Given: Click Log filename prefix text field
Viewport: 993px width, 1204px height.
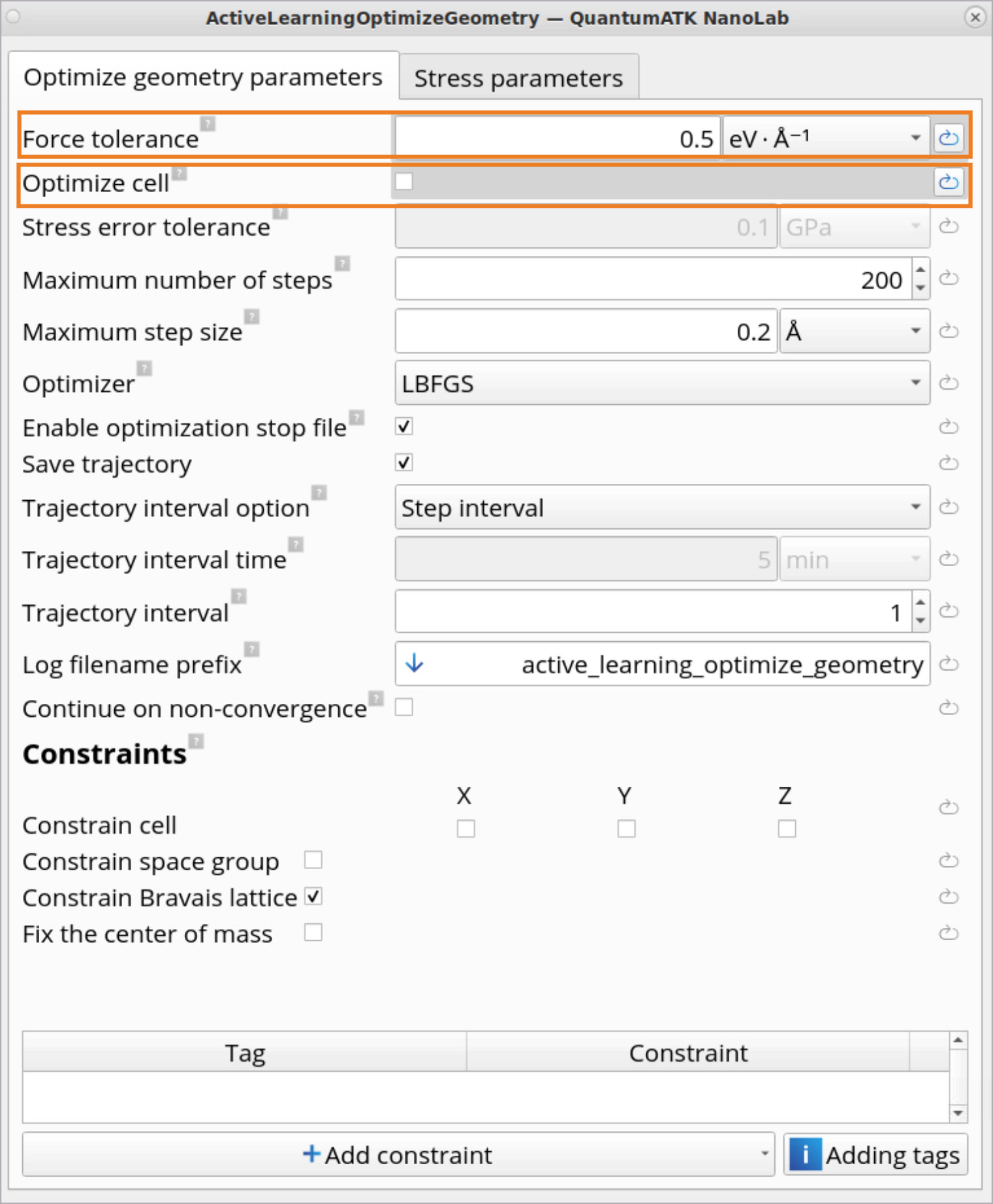Looking at the screenshot, I should pyautogui.click(x=663, y=664).
